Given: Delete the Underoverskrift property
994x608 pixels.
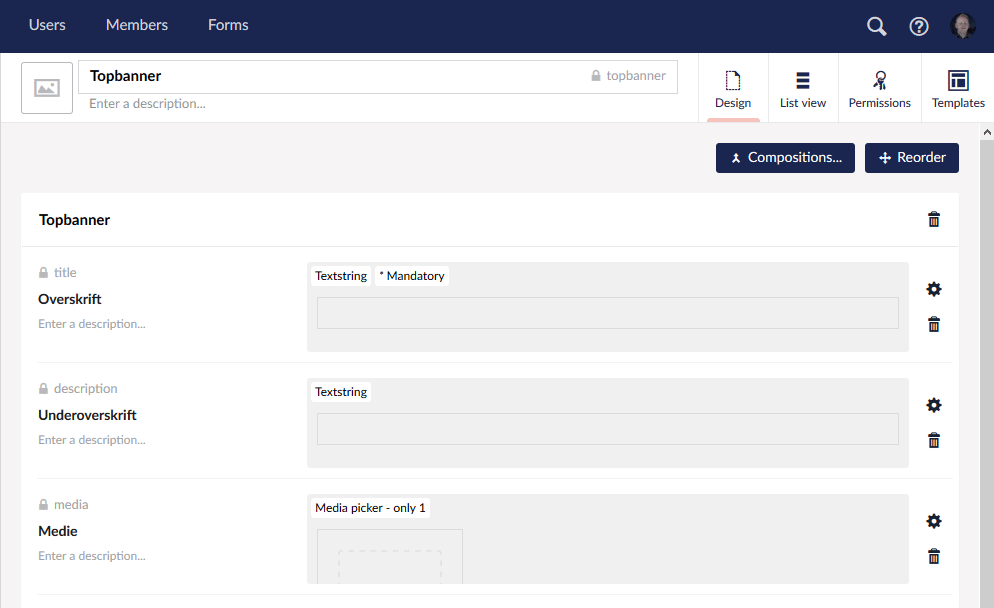Looking at the screenshot, I should point(934,441).
